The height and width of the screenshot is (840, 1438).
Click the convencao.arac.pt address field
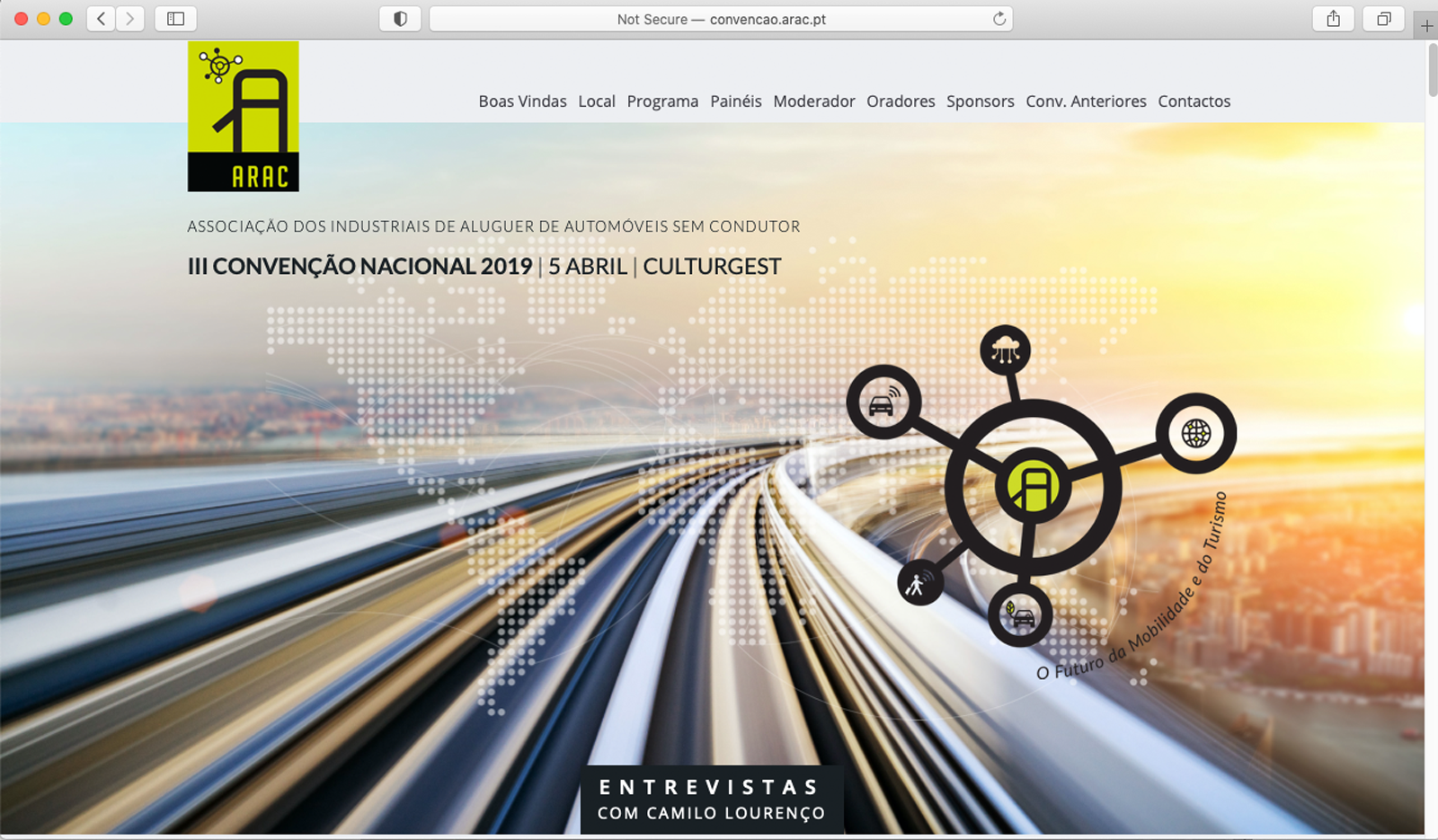(721, 19)
